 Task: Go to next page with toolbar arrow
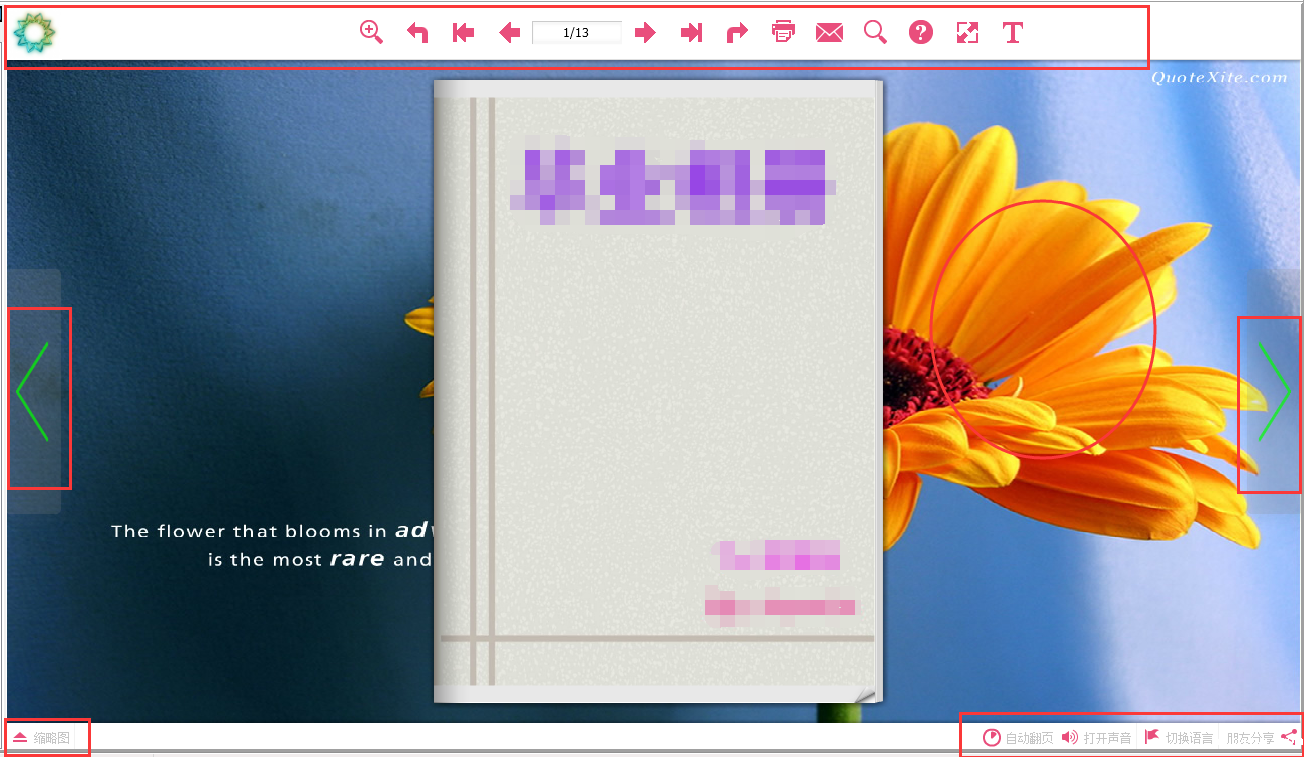click(645, 33)
